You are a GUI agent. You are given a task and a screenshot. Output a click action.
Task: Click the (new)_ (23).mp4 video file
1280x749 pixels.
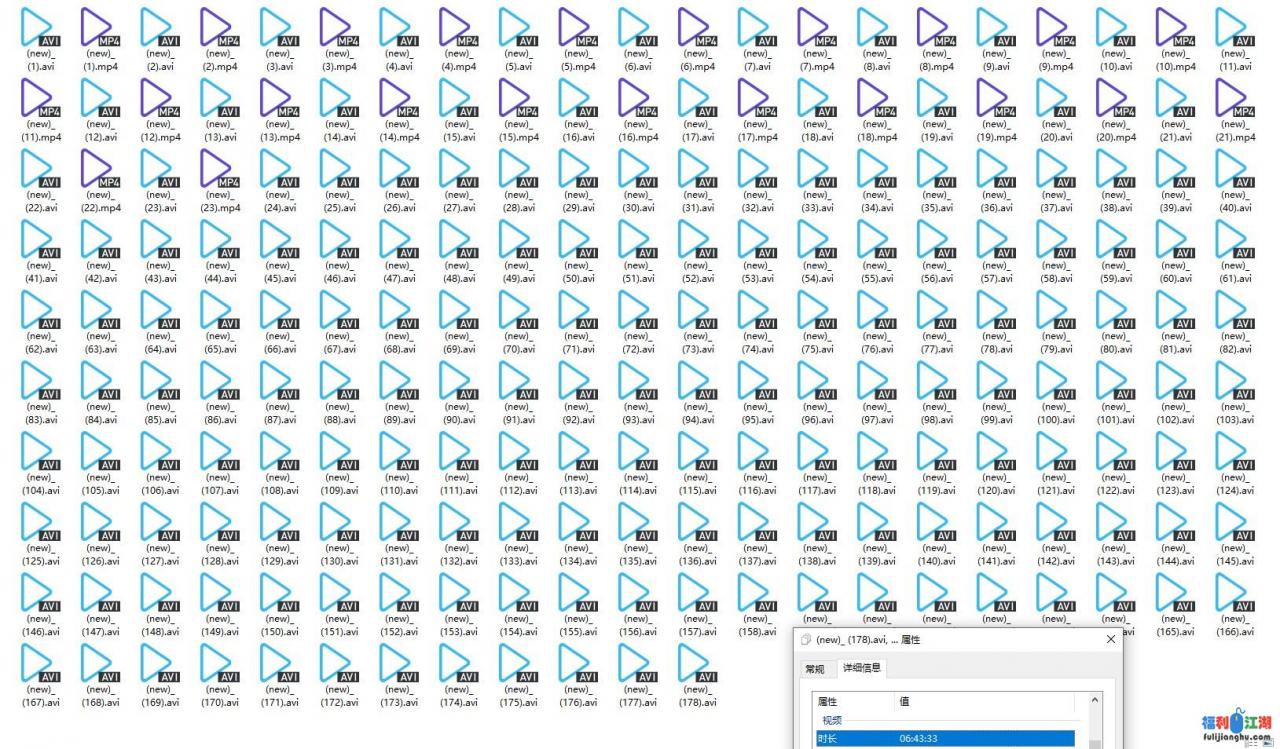(219, 170)
